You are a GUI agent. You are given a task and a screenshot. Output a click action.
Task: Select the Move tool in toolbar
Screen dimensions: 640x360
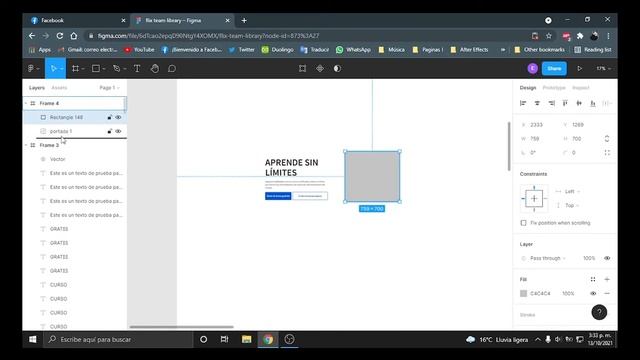(53, 69)
